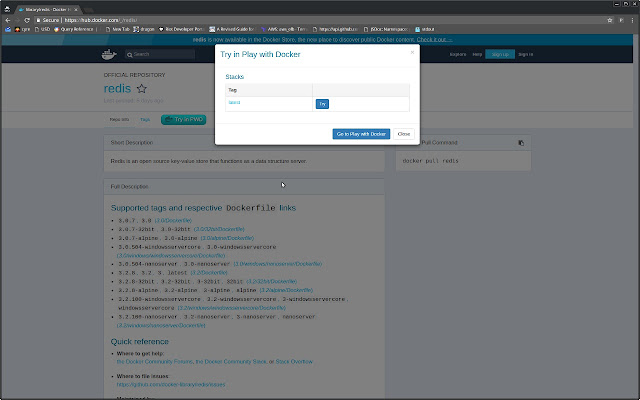Click the Try button for the latest tag
Viewport: 640px width, 400px height.
pos(322,104)
